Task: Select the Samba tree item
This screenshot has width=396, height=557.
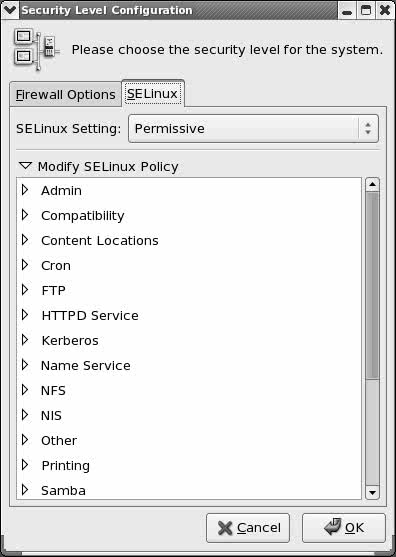Action: 63,491
